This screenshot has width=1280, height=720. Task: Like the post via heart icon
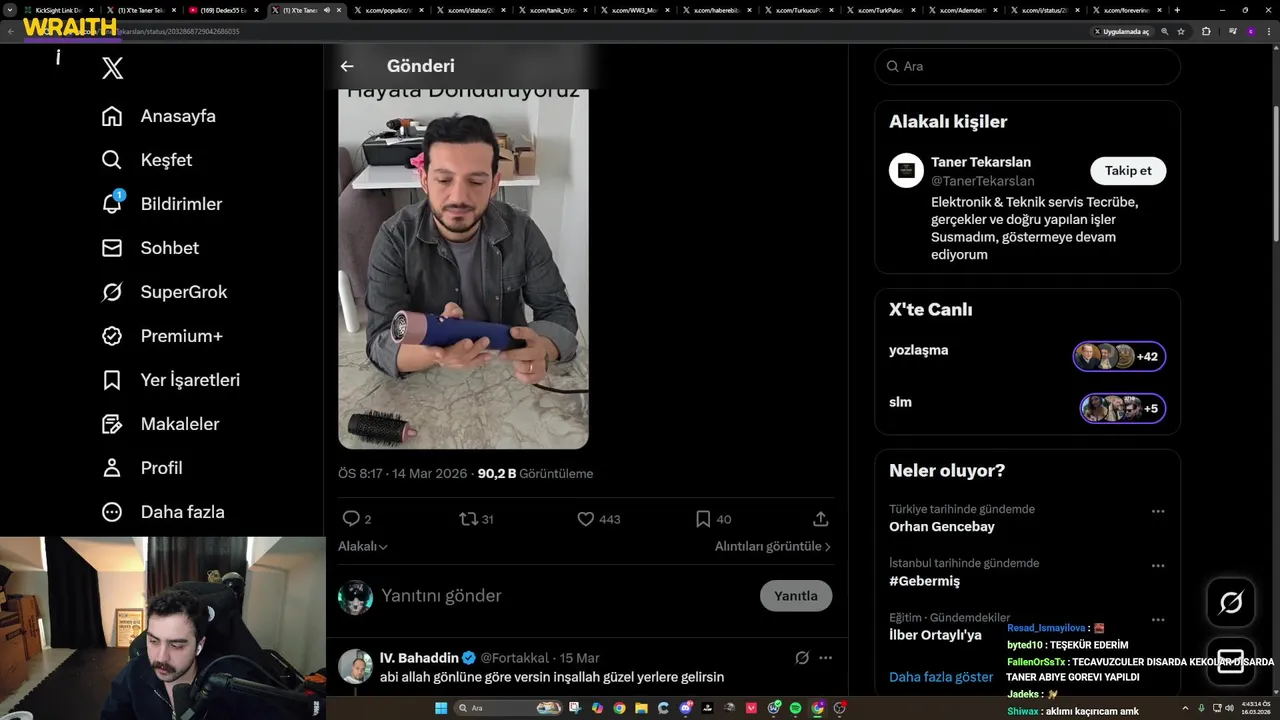586,519
